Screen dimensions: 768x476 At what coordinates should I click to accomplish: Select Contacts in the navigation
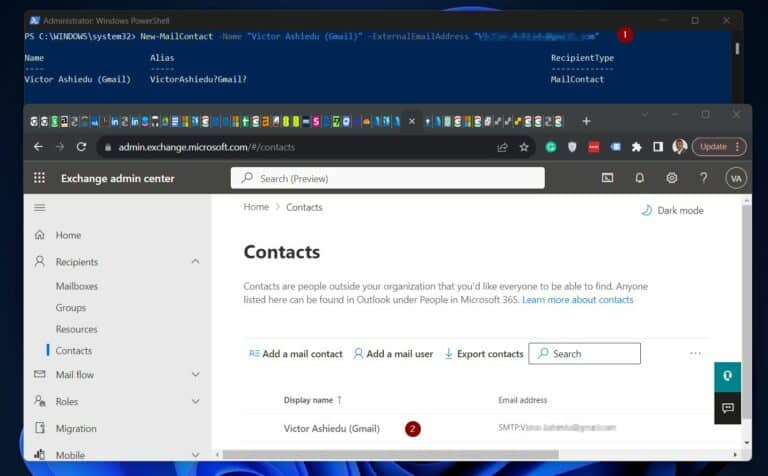(73, 351)
